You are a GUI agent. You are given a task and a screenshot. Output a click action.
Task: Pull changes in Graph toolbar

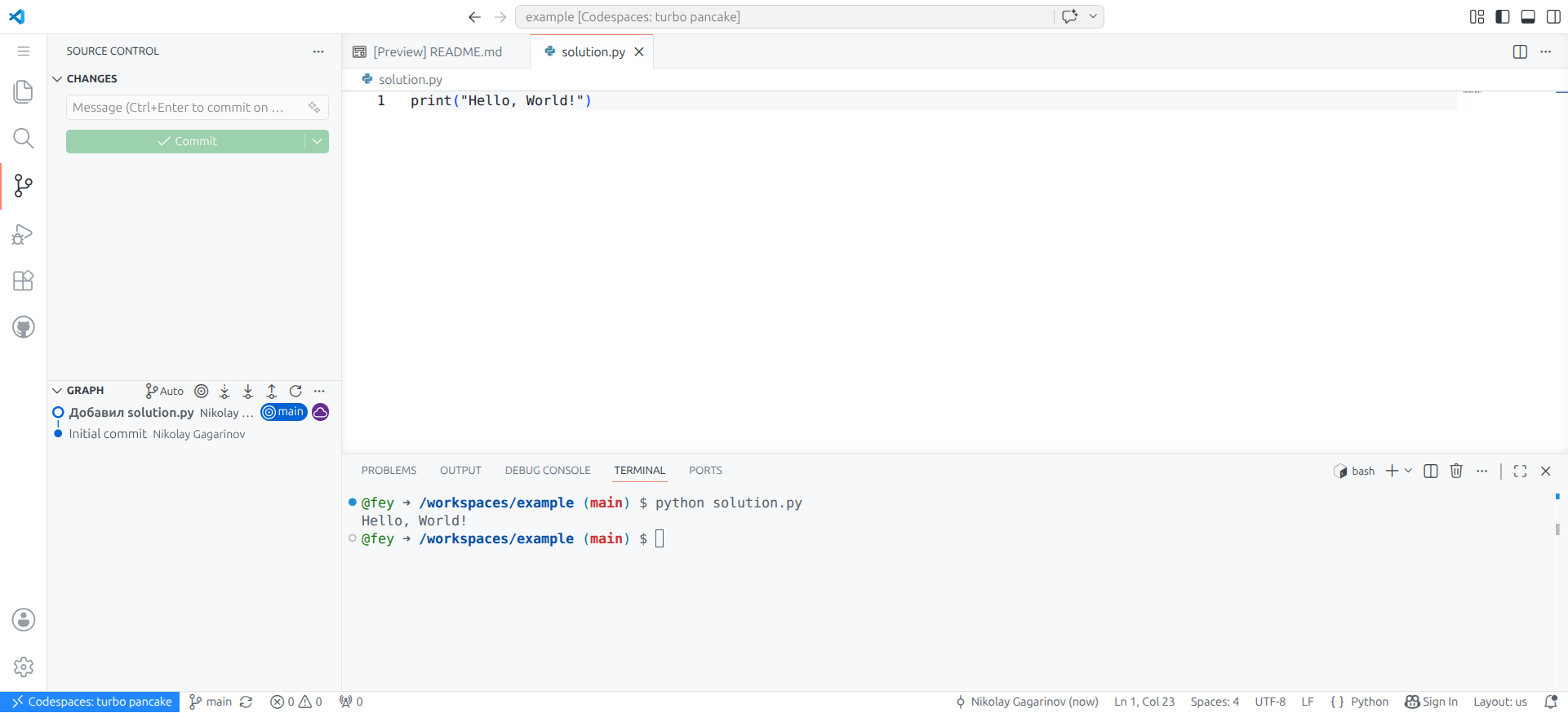click(x=248, y=391)
